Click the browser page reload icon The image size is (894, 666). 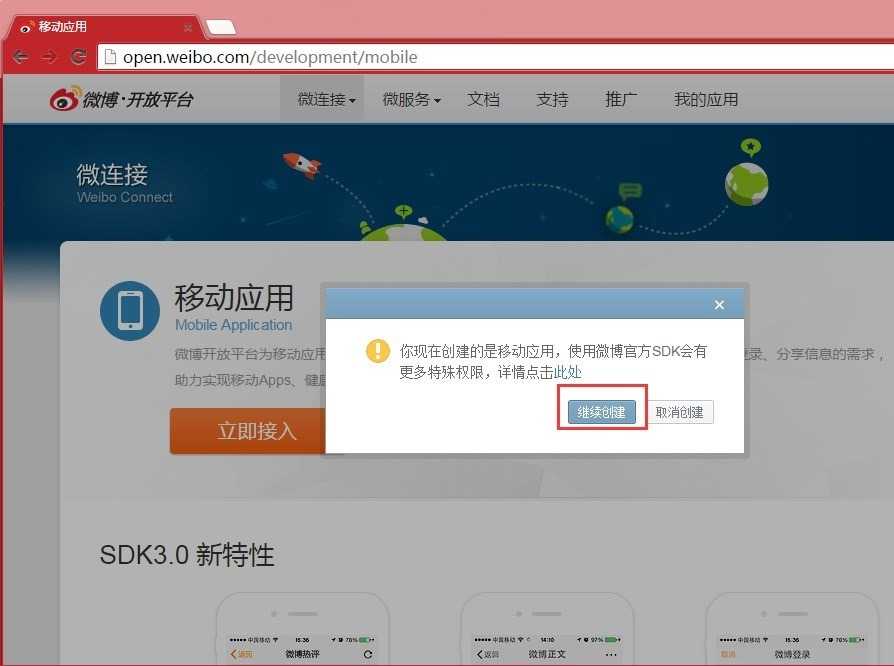coord(78,57)
